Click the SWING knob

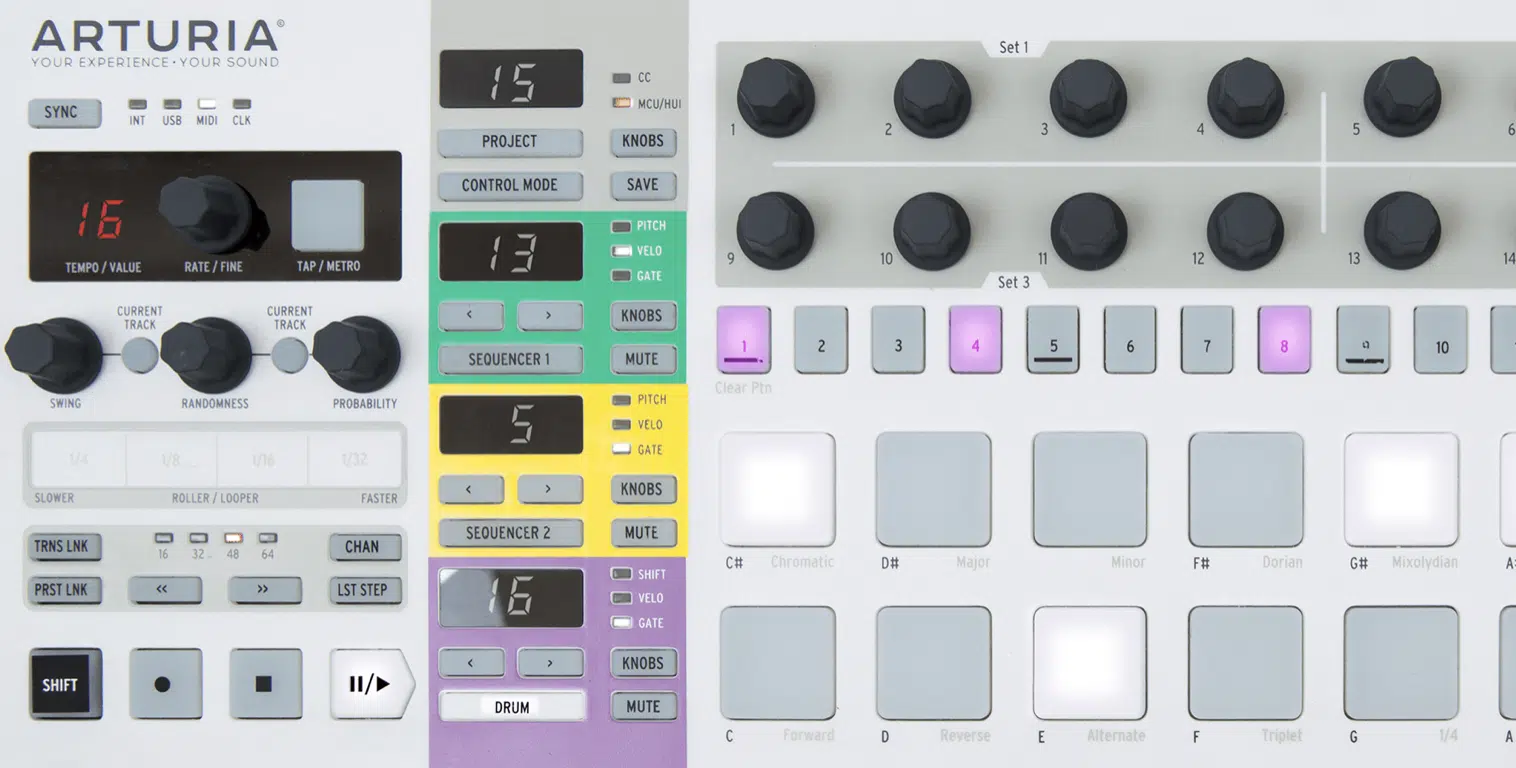[x=53, y=354]
